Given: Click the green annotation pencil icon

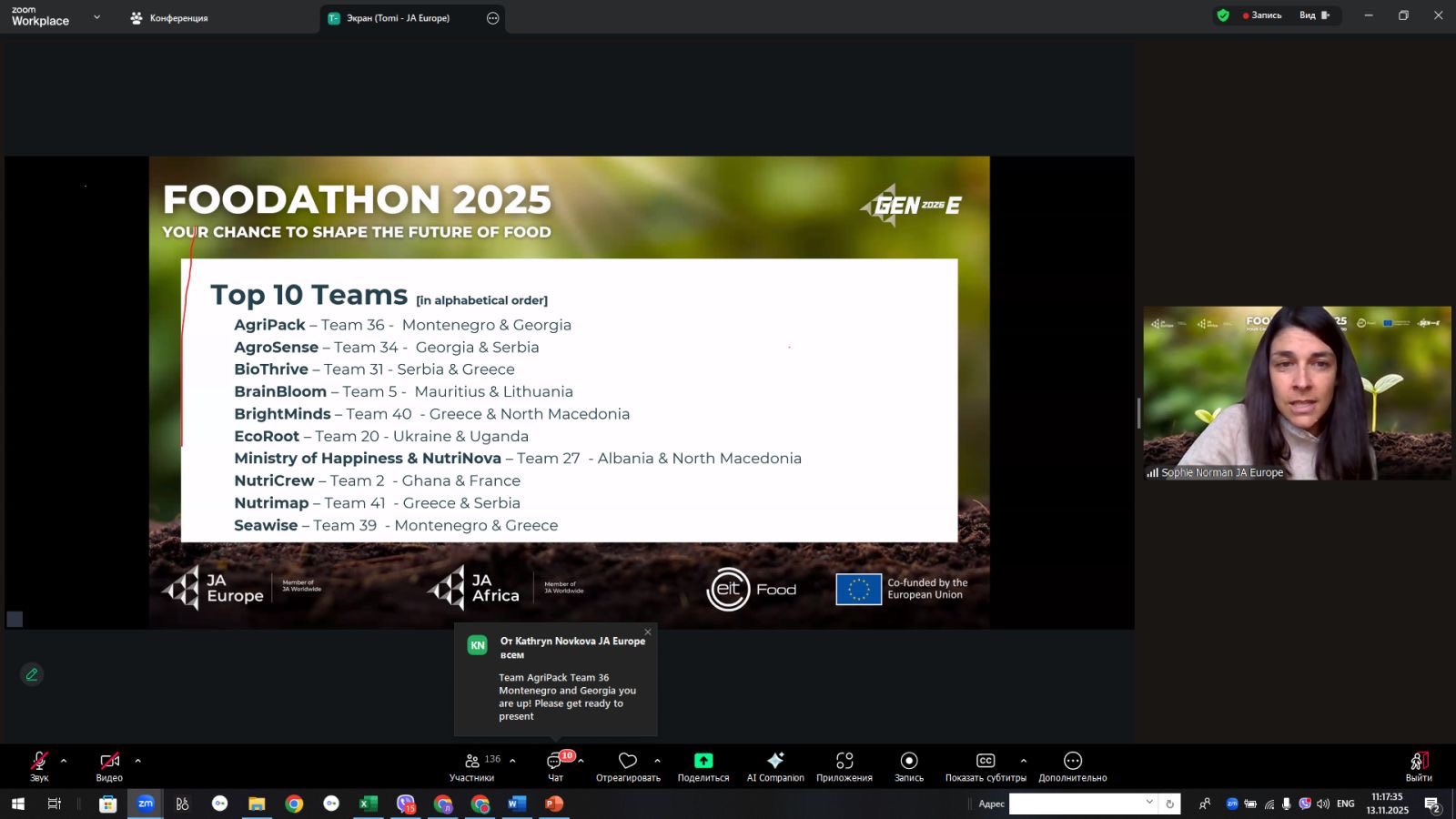Looking at the screenshot, I should (x=32, y=674).
